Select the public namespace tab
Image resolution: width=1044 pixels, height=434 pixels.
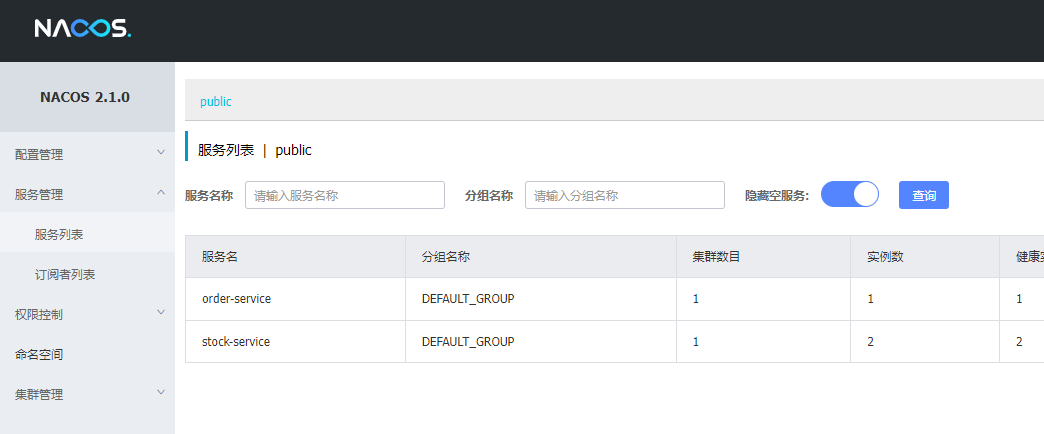point(216,102)
